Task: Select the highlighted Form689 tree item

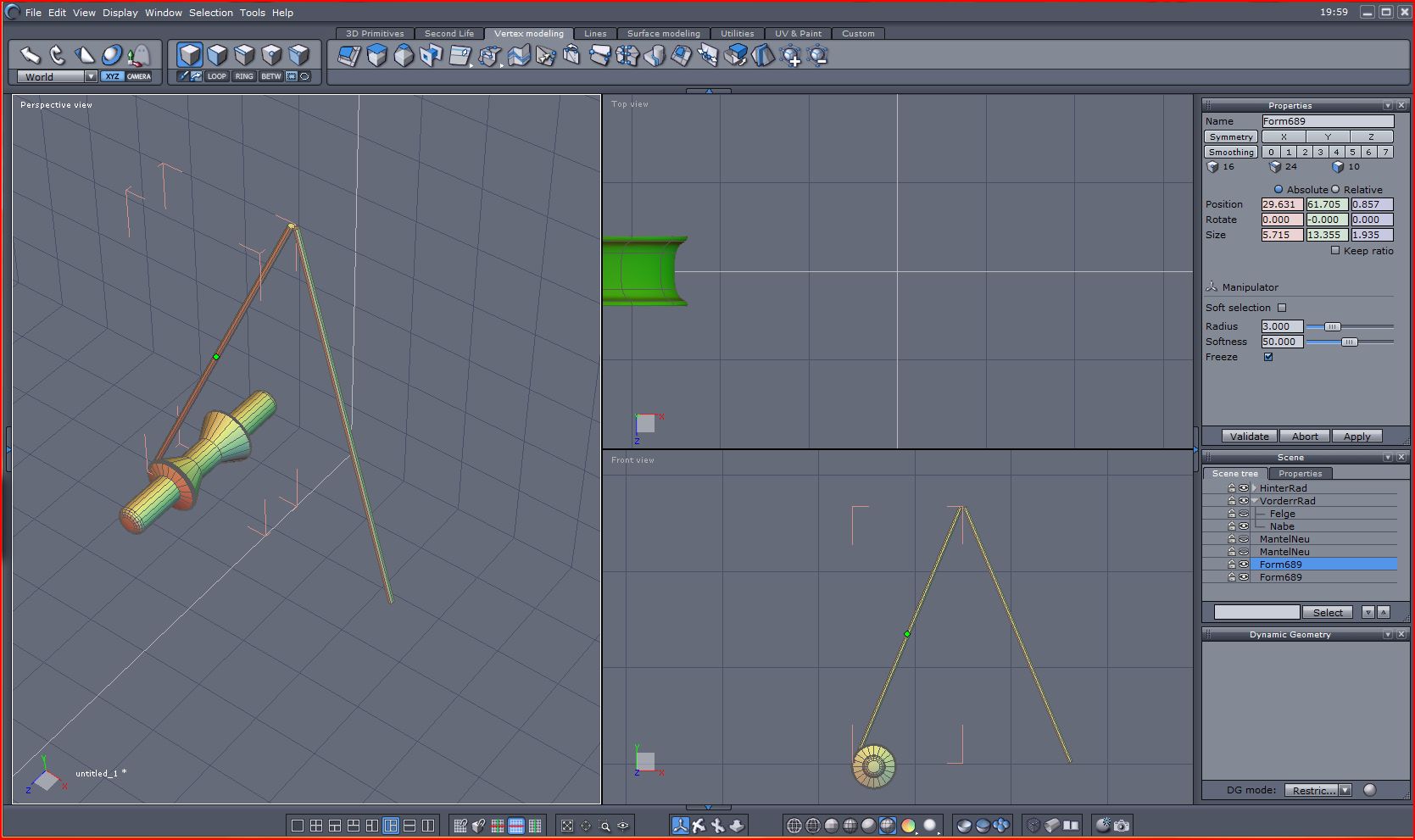Action: coord(1323,565)
